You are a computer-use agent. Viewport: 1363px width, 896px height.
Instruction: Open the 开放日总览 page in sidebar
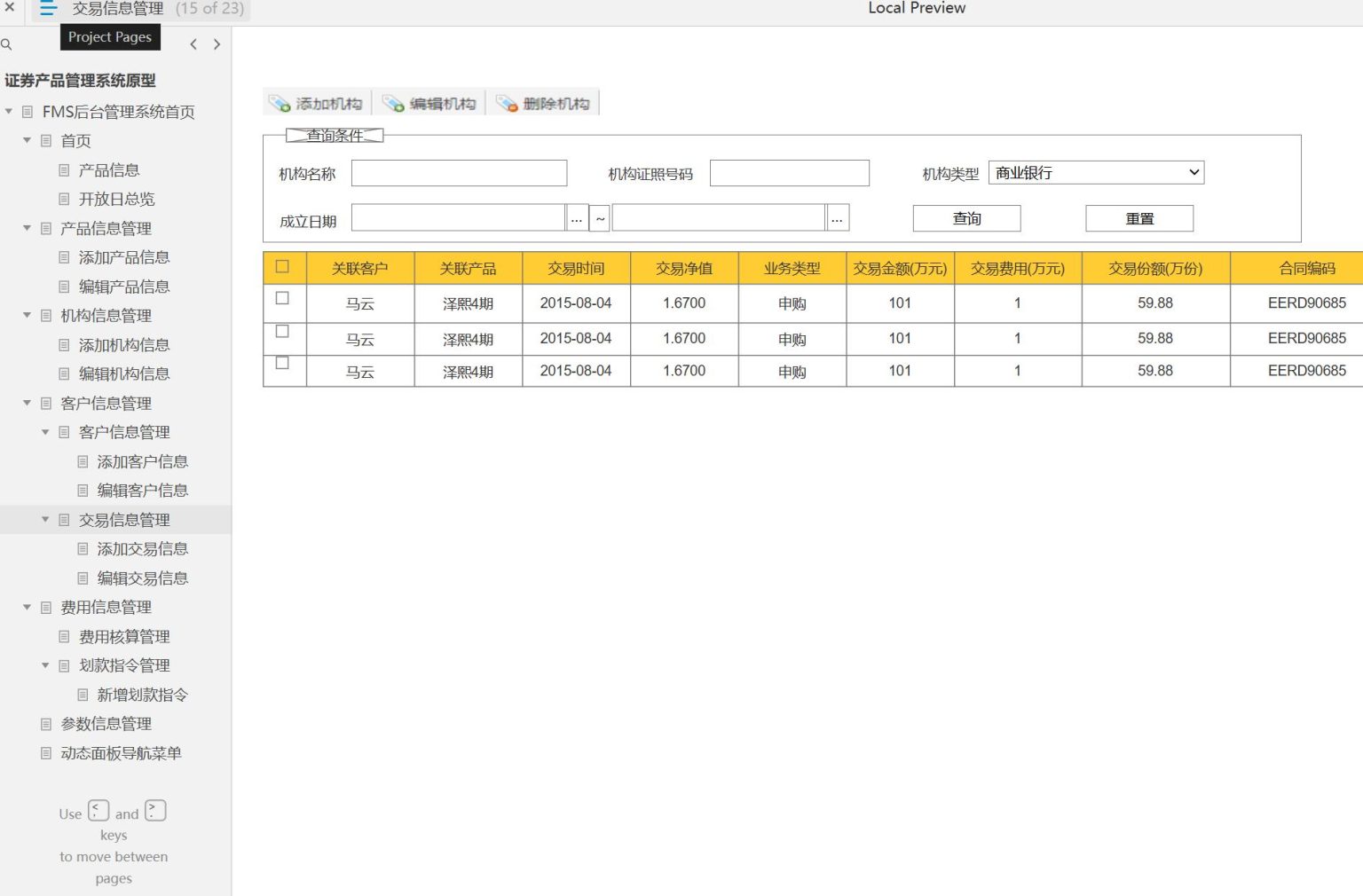click(x=116, y=199)
